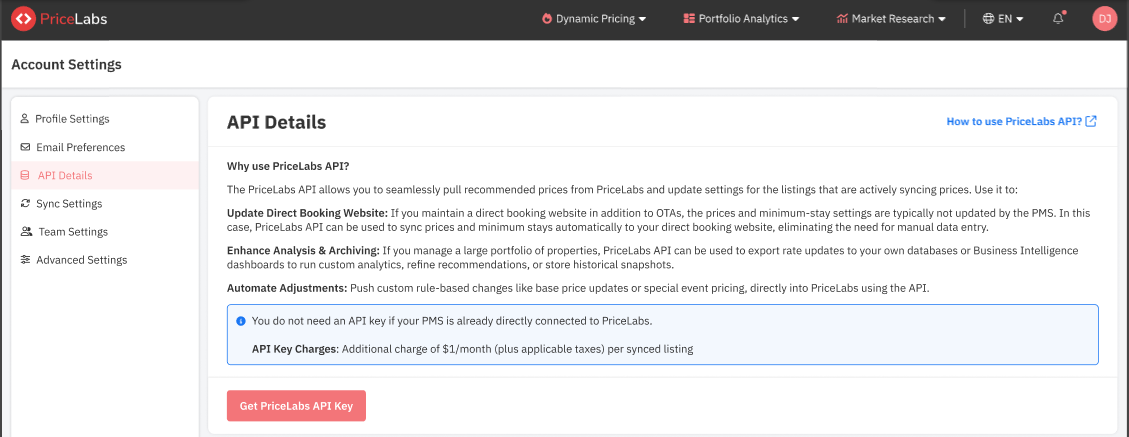Click the external-link icon beside the API help link
Screen dimensions: 1129x437
1091,122
